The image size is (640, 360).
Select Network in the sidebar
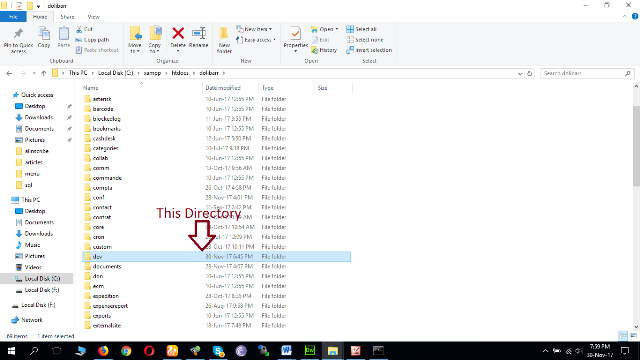[x=32, y=320]
